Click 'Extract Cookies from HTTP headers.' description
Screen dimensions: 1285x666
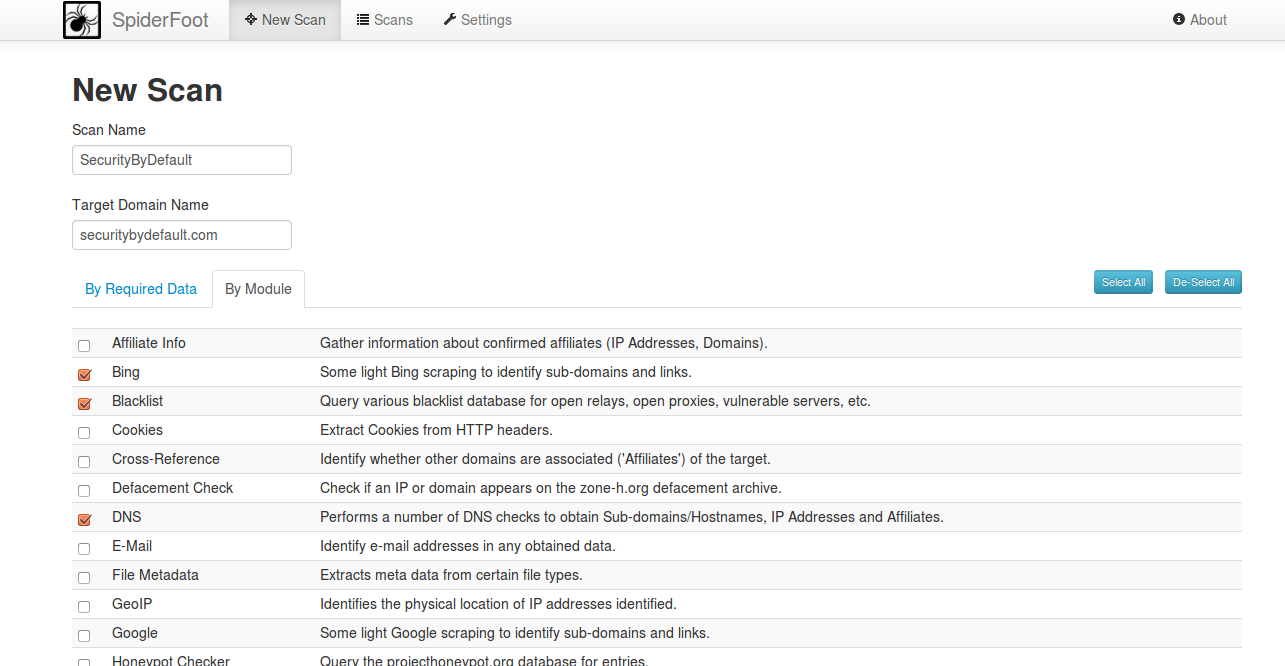(436, 430)
